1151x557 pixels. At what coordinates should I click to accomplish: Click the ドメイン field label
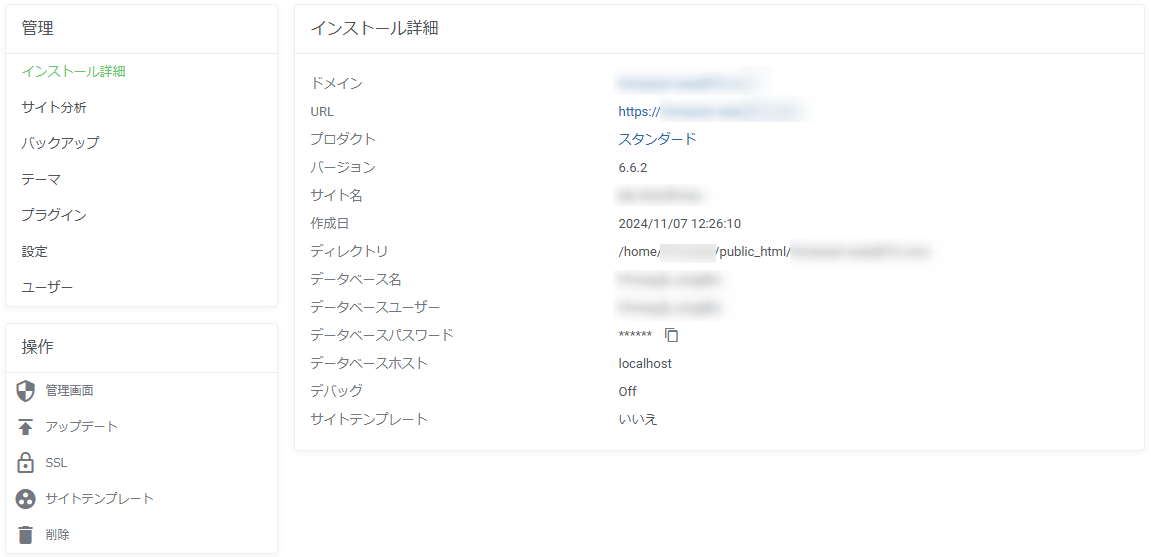(x=336, y=84)
